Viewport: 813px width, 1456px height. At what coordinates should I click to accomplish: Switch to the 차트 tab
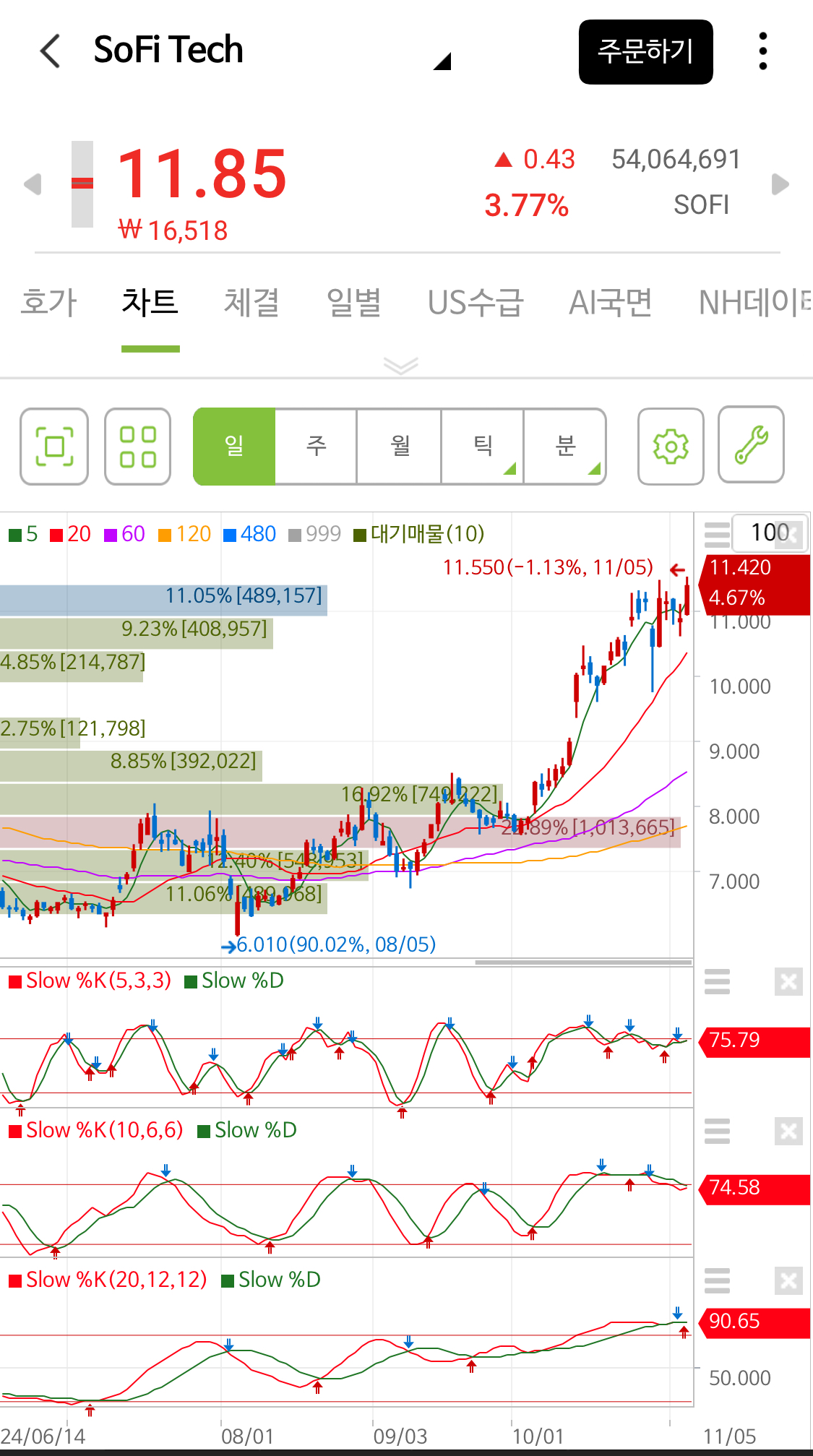(150, 302)
